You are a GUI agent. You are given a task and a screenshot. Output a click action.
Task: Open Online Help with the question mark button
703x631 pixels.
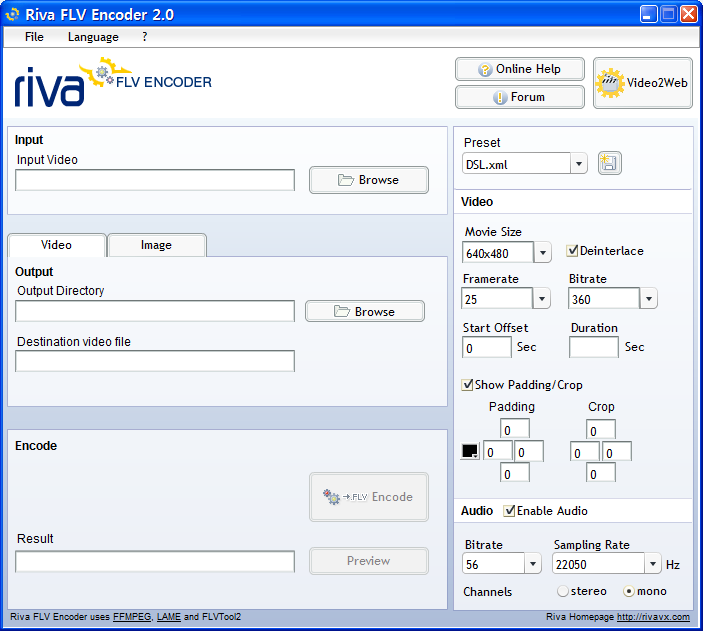pyautogui.click(x=520, y=69)
